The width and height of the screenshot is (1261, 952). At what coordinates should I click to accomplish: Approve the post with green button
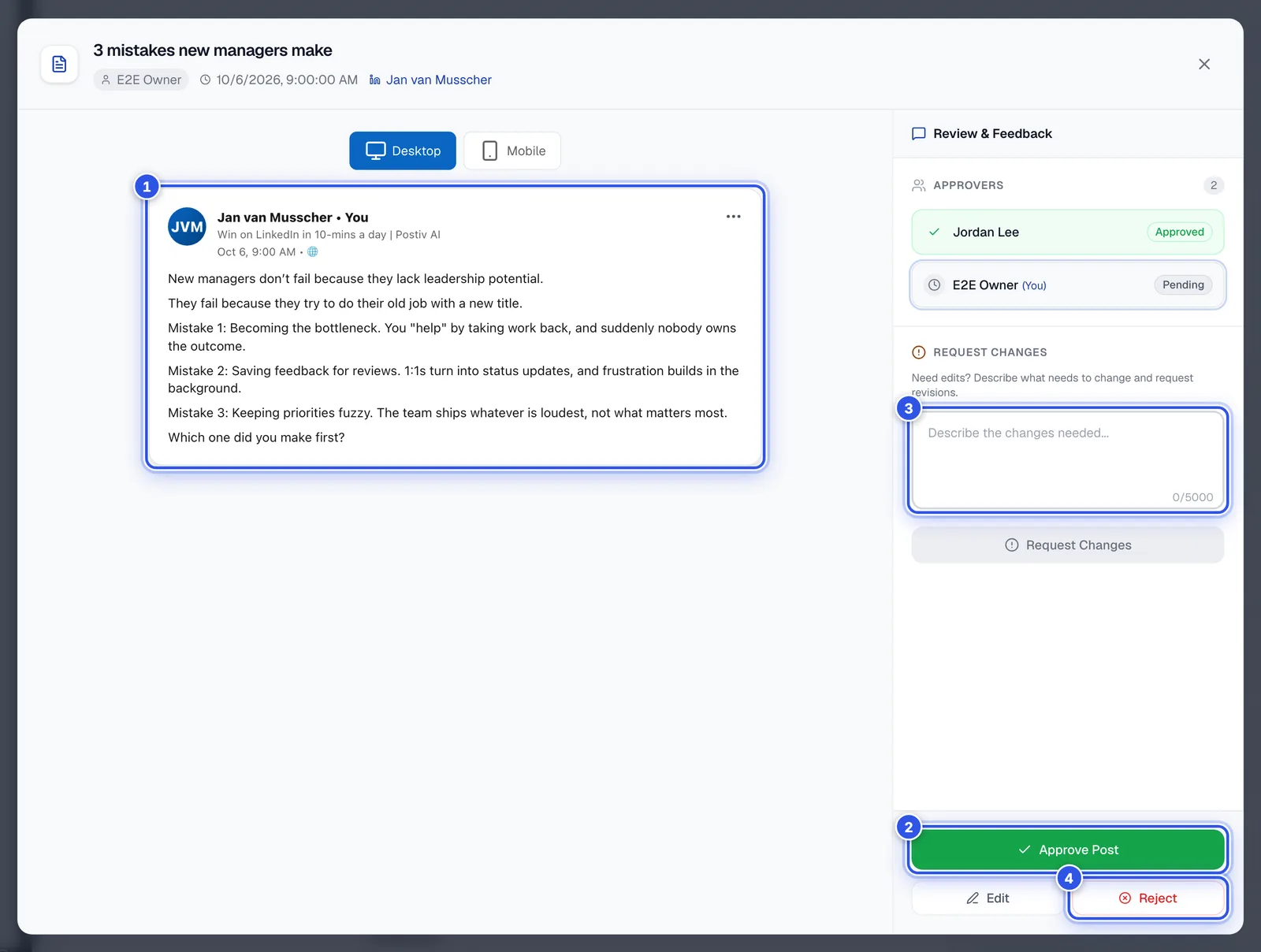click(x=1068, y=850)
